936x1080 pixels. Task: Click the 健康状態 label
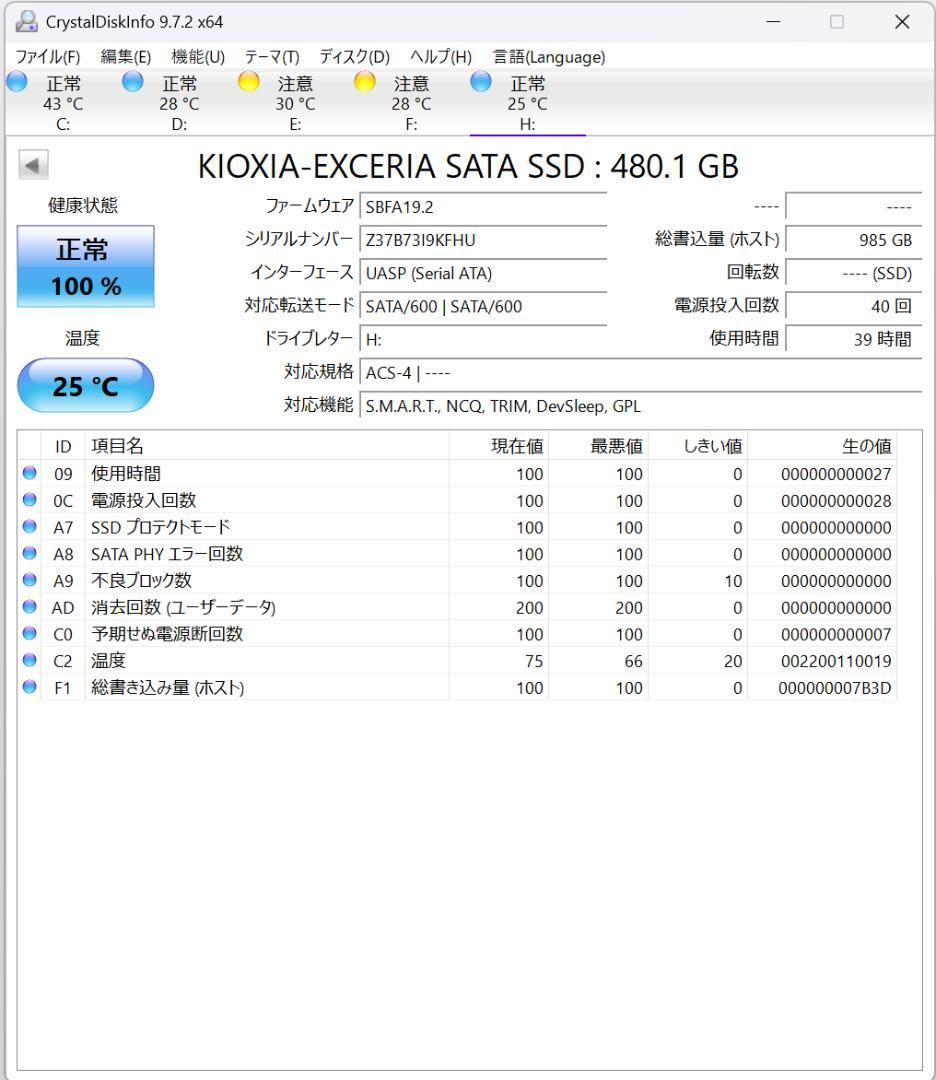click(x=83, y=205)
